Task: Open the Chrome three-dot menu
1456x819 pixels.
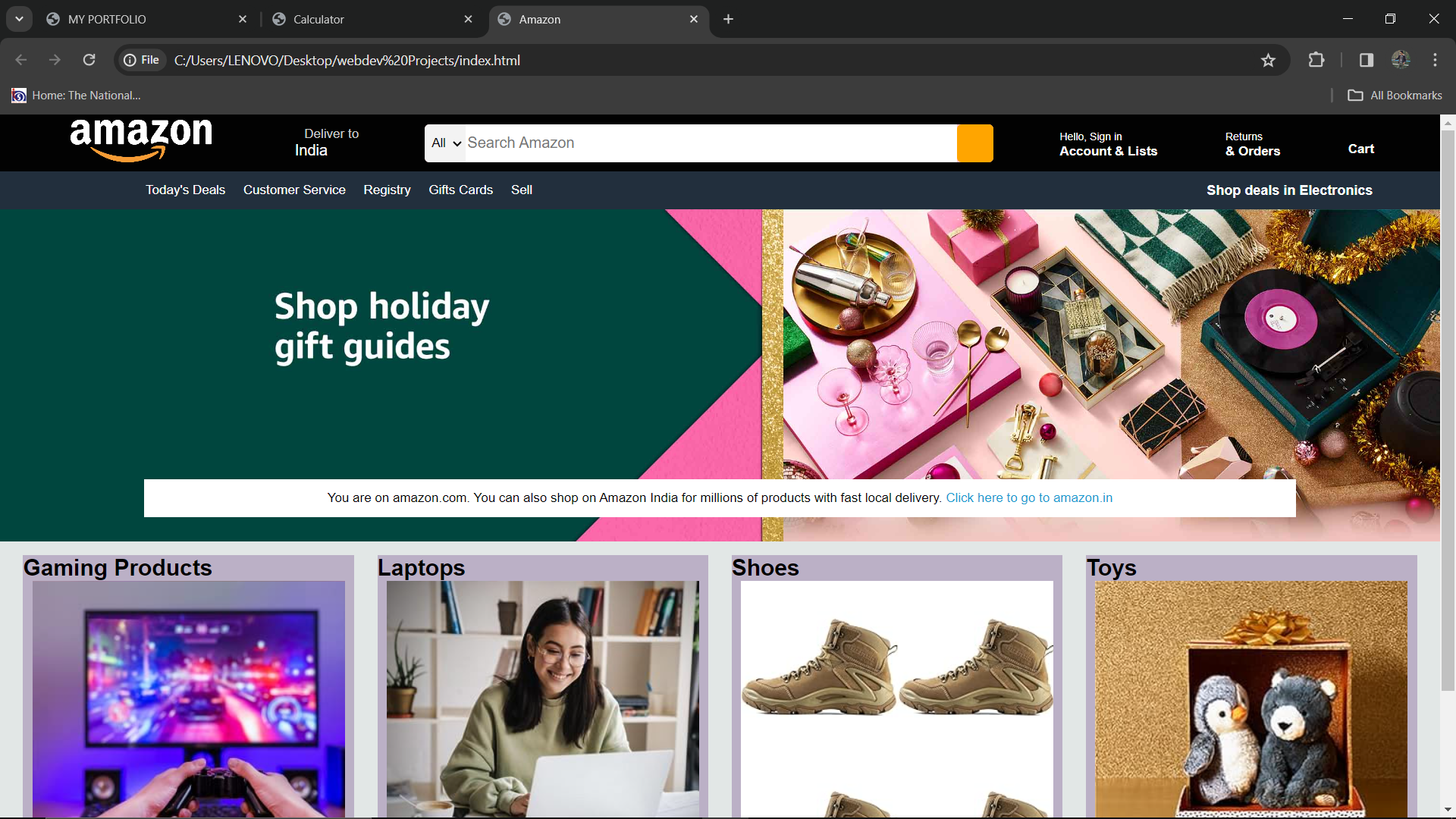Action: point(1435,60)
